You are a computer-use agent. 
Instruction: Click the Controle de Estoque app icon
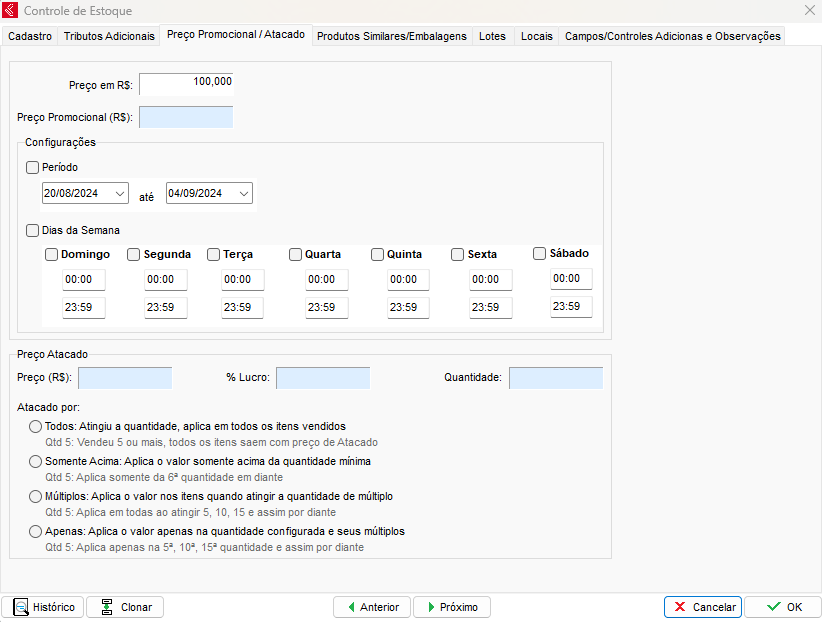pyautogui.click(x=11, y=10)
